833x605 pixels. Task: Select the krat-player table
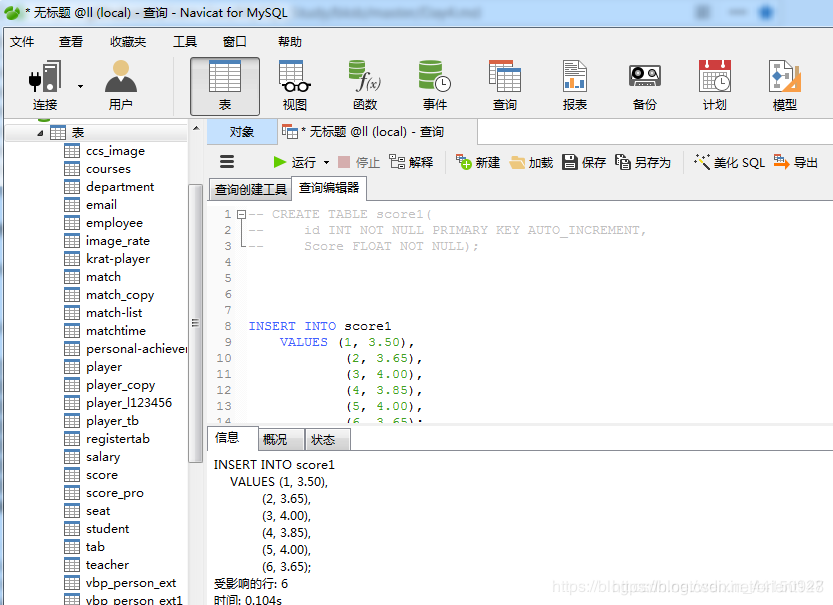point(118,259)
